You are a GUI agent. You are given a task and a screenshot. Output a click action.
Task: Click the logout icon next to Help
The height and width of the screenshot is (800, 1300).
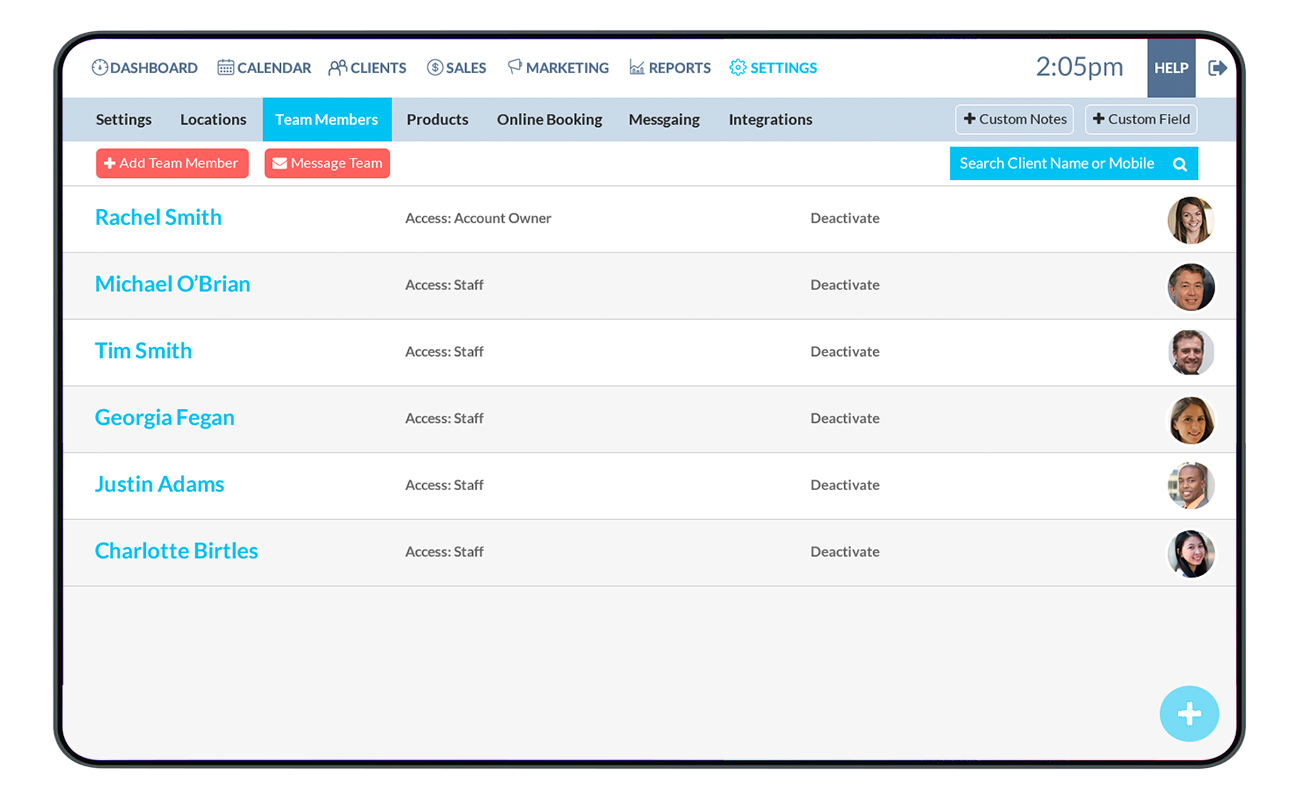[x=1217, y=67]
